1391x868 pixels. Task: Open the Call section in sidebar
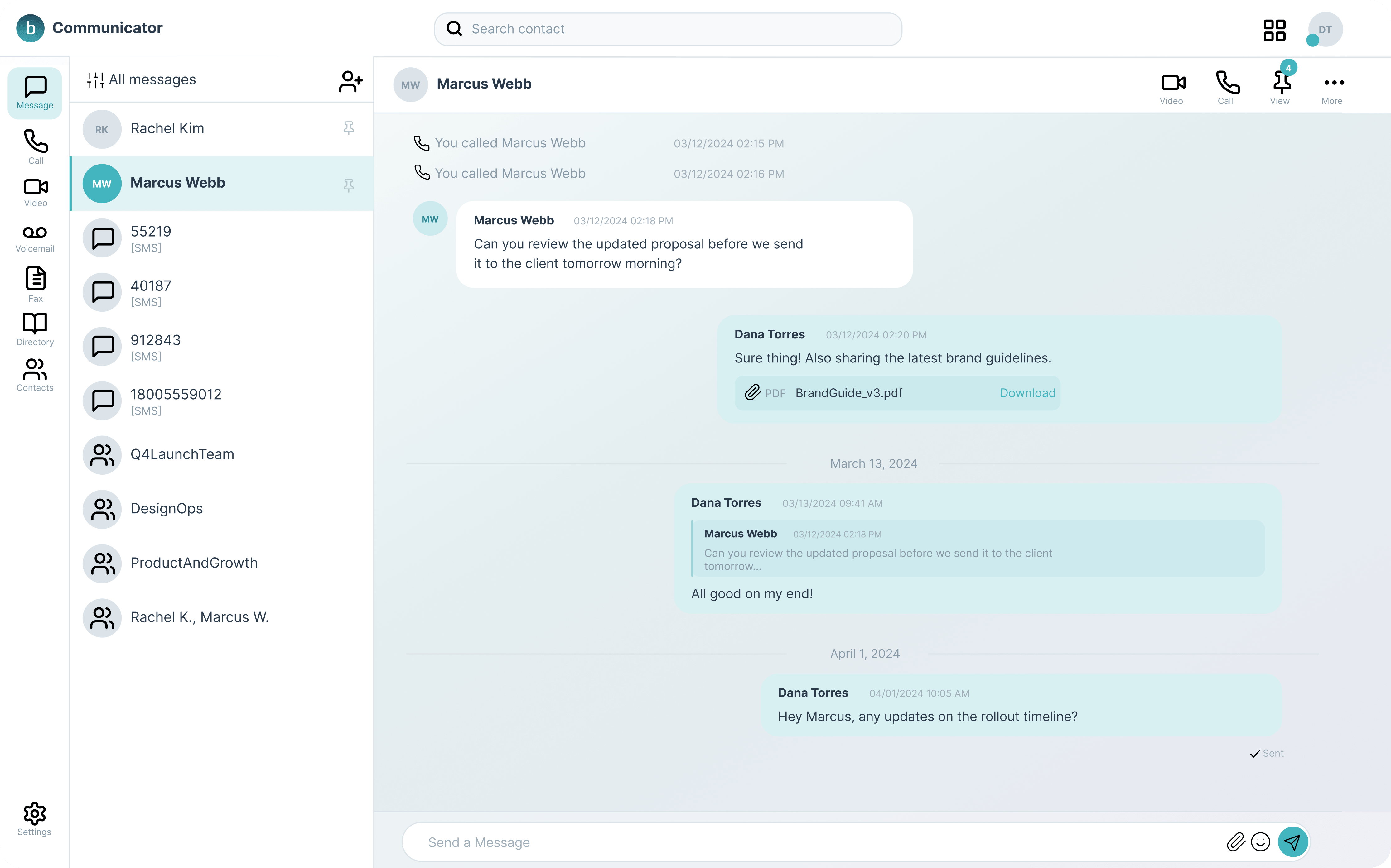36,147
